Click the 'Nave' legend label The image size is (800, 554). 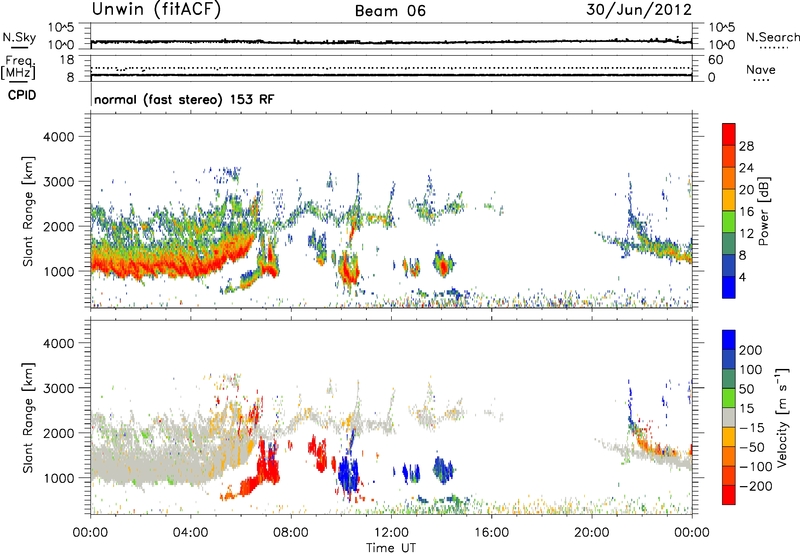[761, 70]
